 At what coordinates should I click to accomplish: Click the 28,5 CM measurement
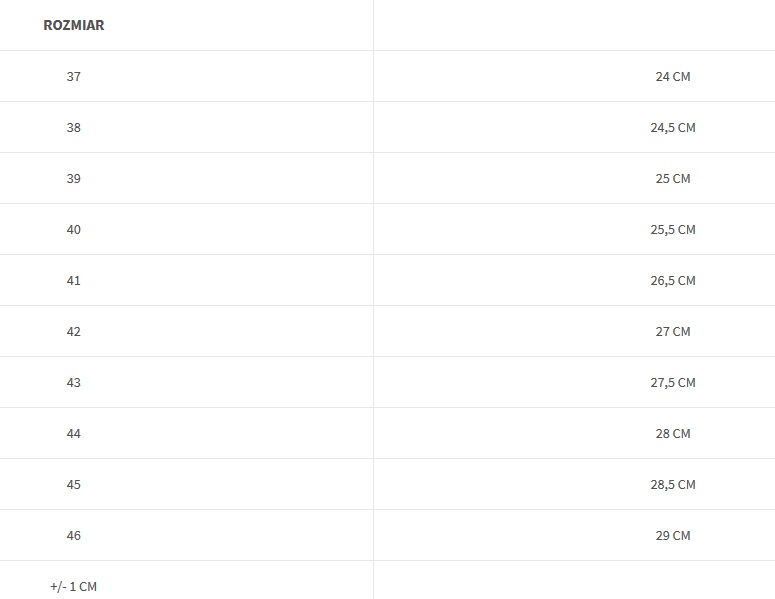[x=672, y=484]
